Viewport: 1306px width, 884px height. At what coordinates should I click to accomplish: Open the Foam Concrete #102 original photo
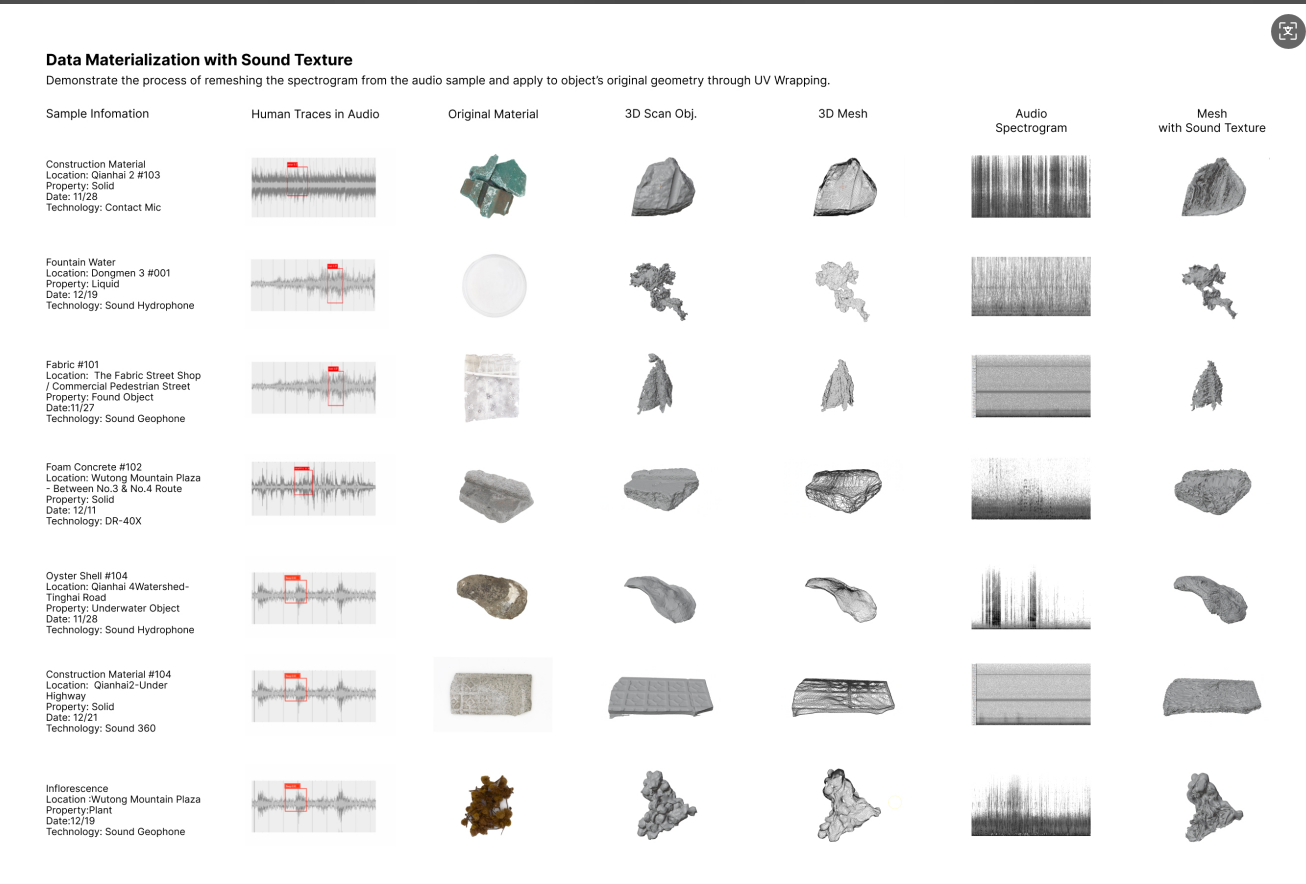(495, 495)
